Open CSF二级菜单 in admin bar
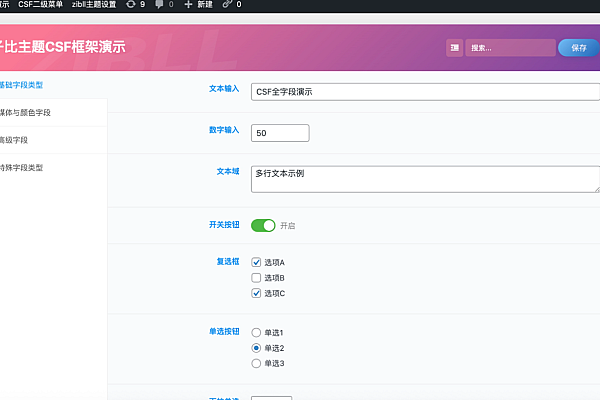 pos(40,5)
